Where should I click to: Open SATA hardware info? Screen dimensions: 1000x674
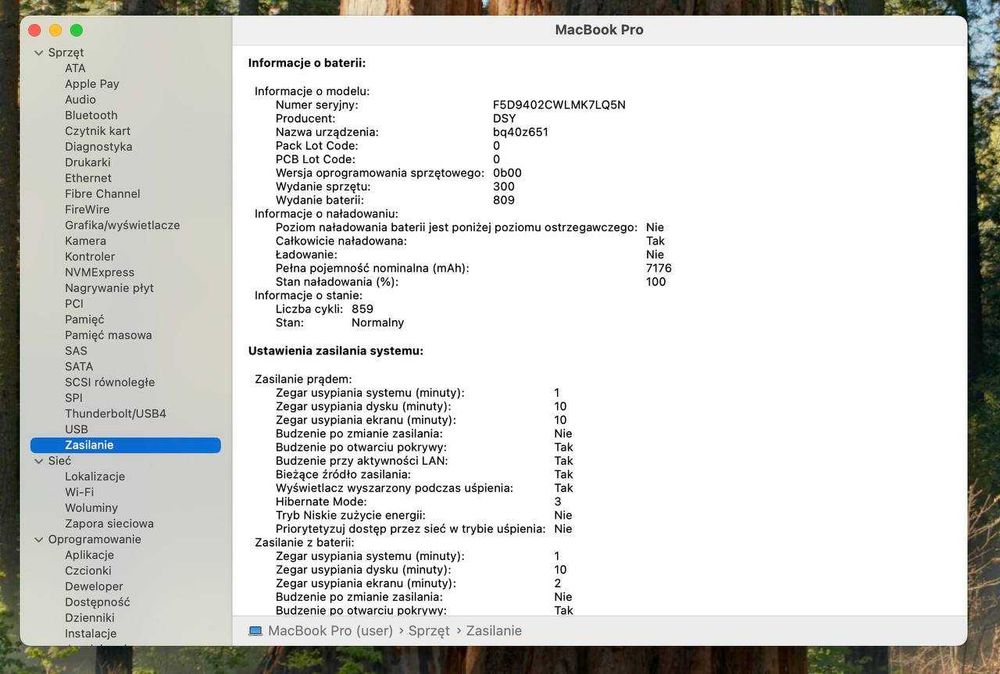78,367
